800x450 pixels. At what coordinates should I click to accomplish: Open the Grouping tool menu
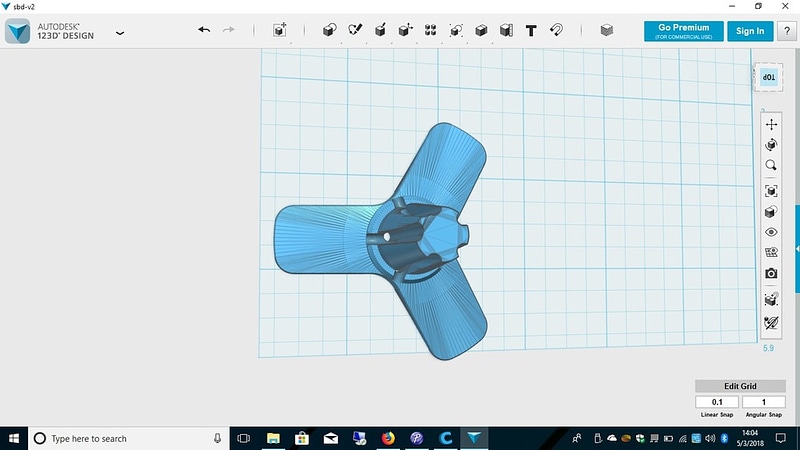coord(456,30)
